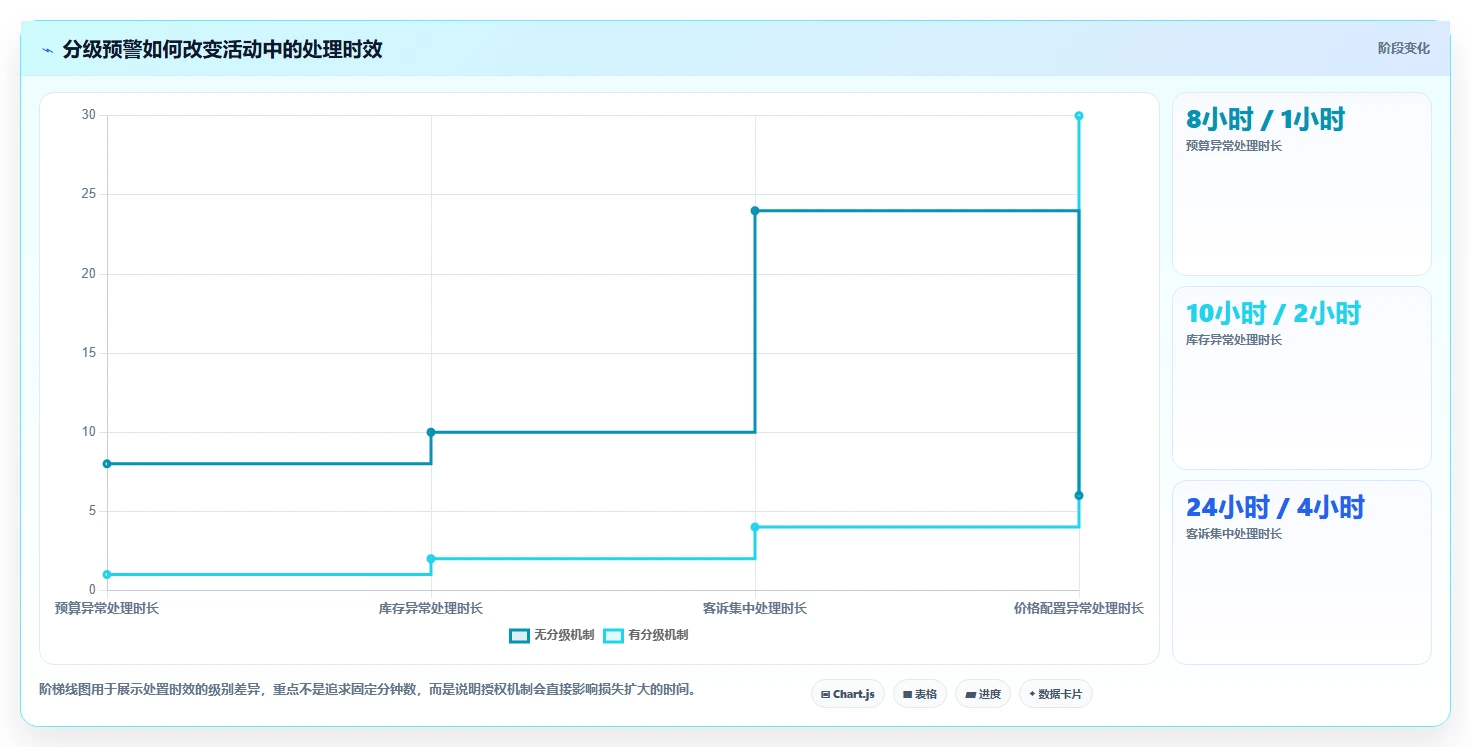The height and width of the screenshot is (747, 1471).
Task: Click the dark data point at value 10
Action: [x=431, y=432]
